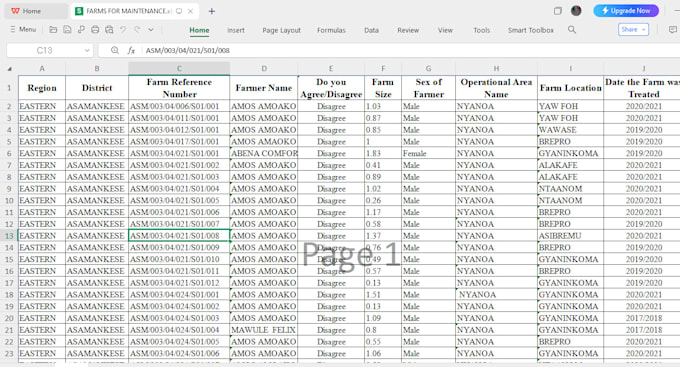Open the Menu button
Screen dimensions: 680x367
(x=23, y=29)
